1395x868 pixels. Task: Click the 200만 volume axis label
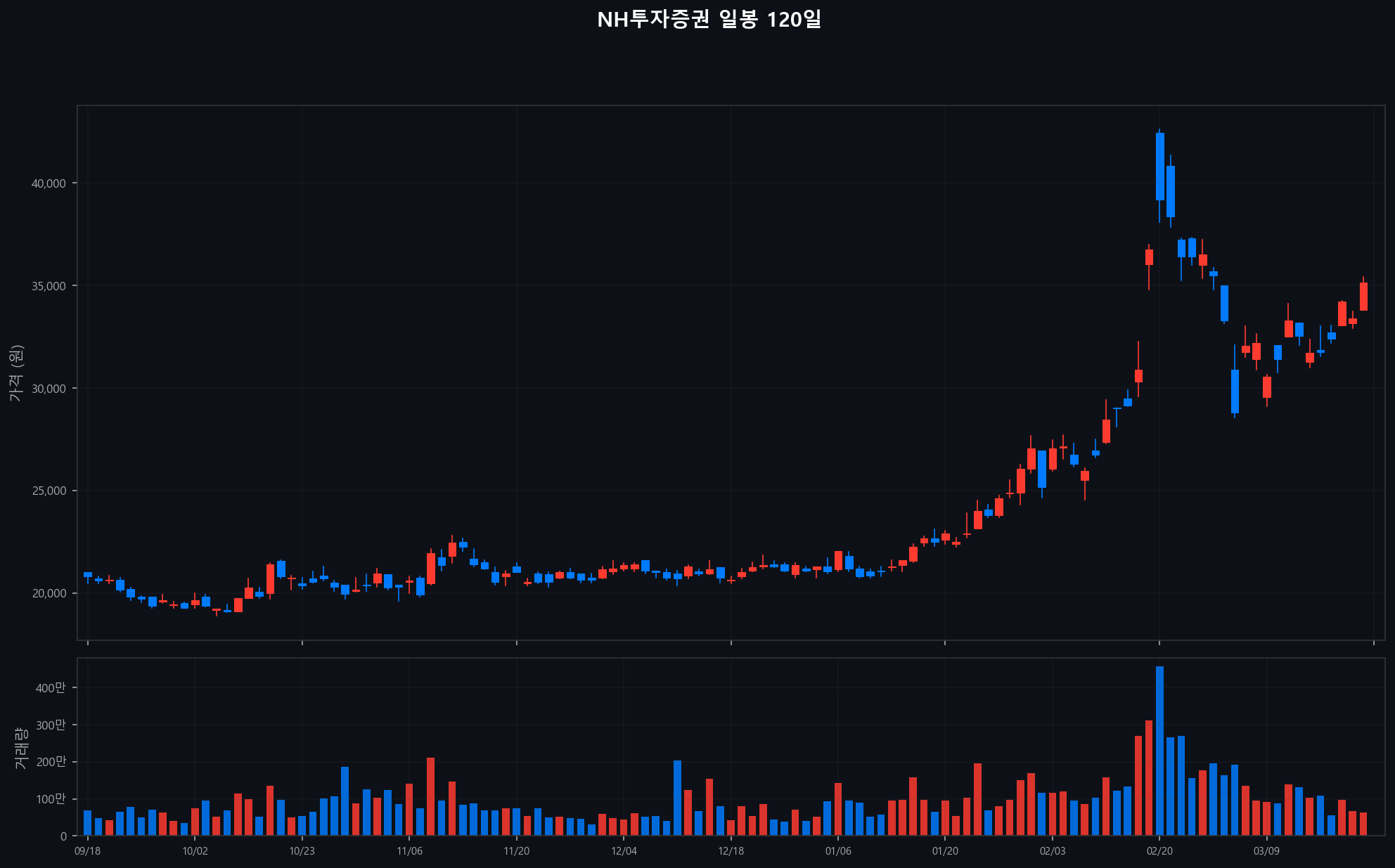coord(51,763)
